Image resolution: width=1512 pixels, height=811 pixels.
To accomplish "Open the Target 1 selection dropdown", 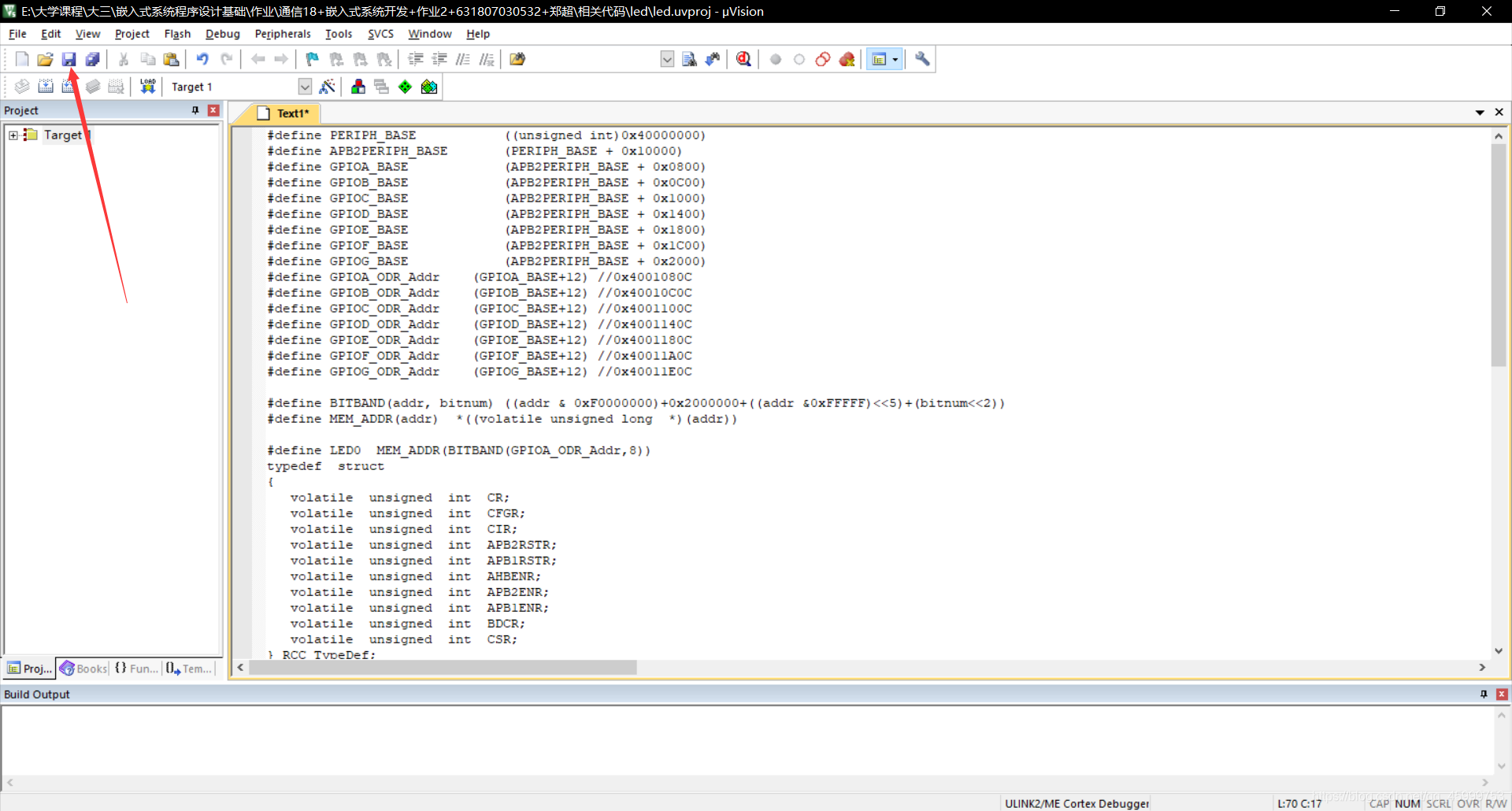I will coord(305,87).
